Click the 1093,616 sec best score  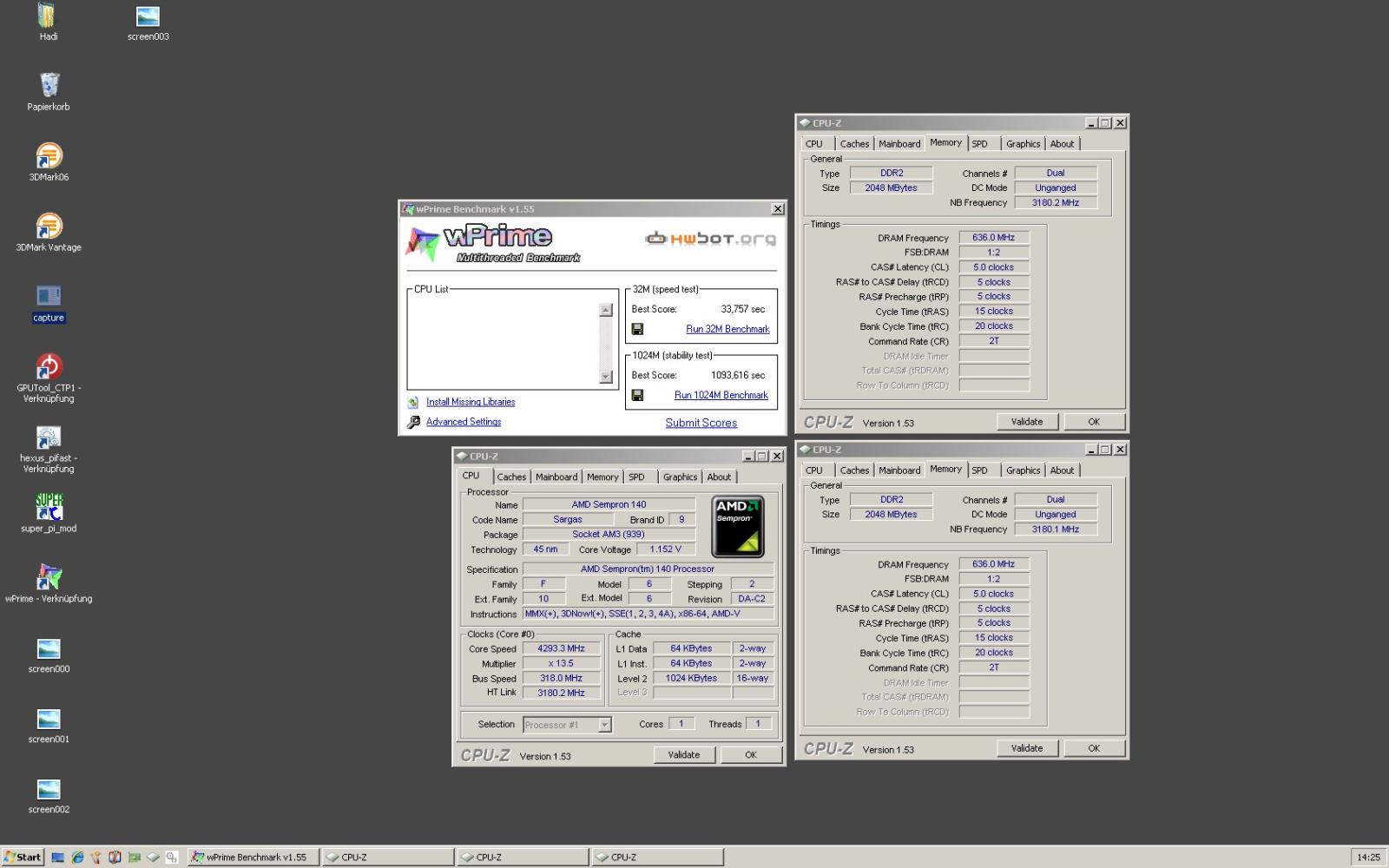(x=738, y=375)
